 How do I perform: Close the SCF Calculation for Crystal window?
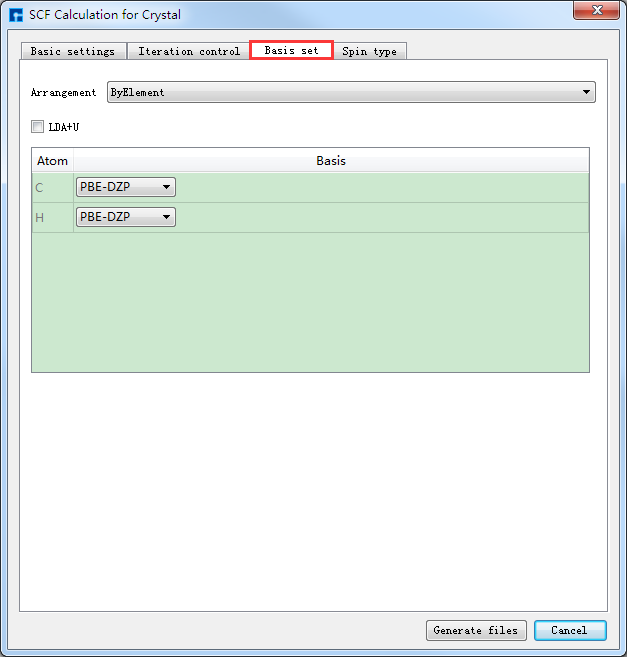click(x=595, y=11)
